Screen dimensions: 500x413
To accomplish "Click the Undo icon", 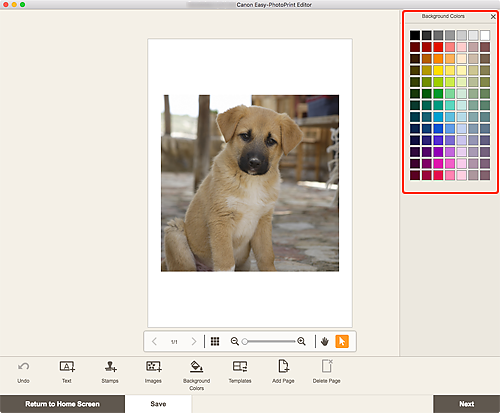I will pyautogui.click(x=23, y=367).
